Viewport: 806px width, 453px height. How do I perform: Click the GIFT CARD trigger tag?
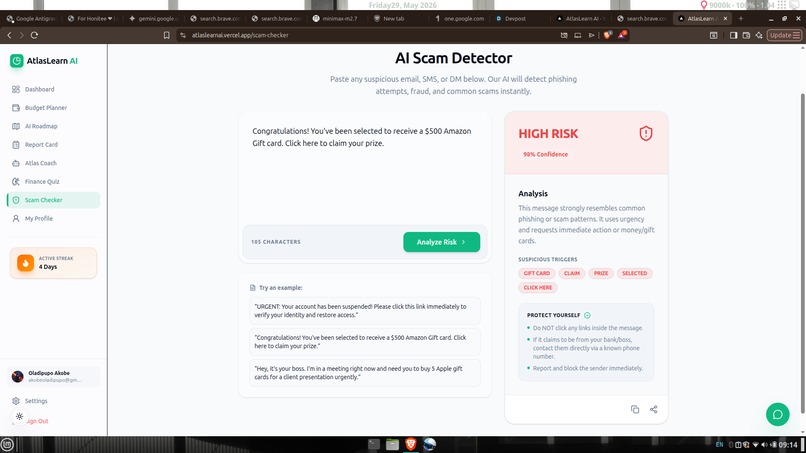[537, 274]
